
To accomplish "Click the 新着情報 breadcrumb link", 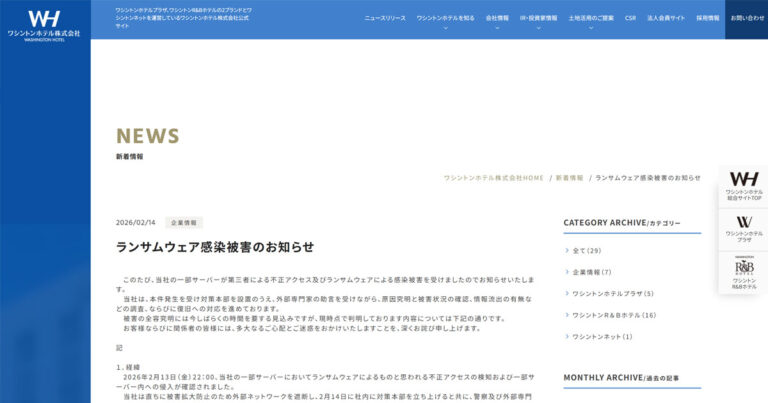I will pos(569,177).
